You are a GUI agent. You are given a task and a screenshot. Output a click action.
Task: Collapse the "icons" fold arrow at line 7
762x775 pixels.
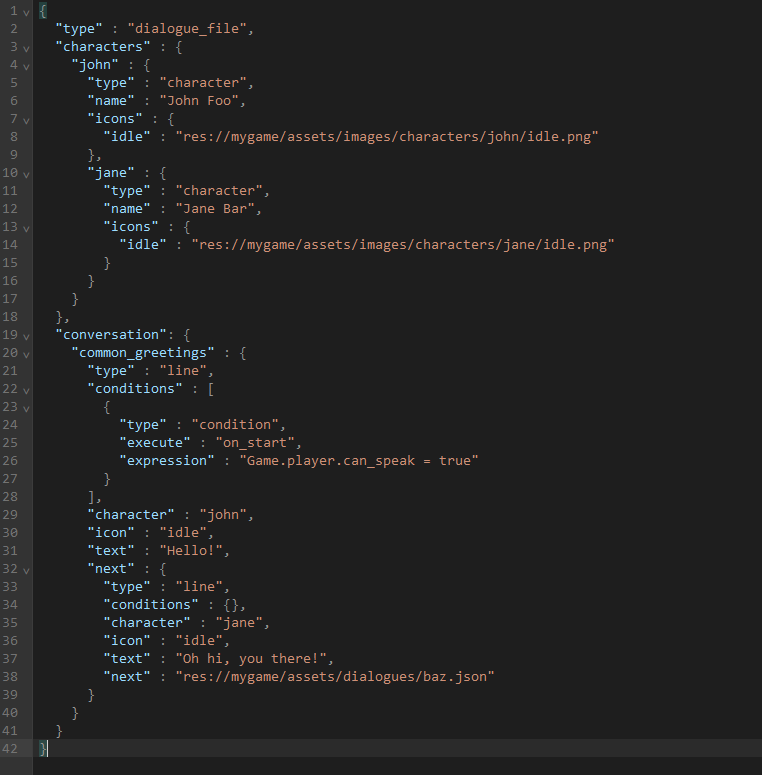coord(26,120)
